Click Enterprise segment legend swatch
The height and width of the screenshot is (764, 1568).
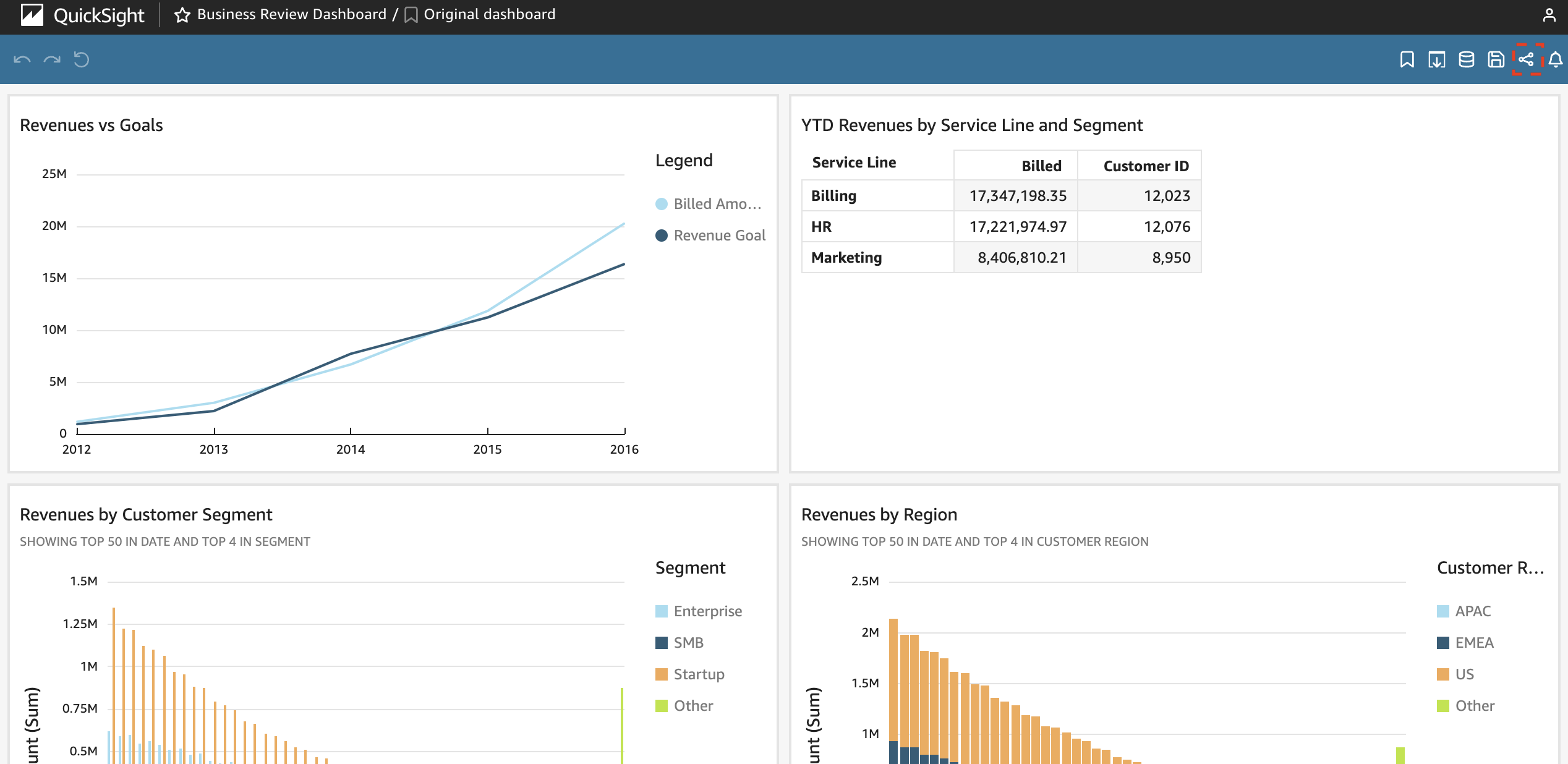tap(662, 611)
